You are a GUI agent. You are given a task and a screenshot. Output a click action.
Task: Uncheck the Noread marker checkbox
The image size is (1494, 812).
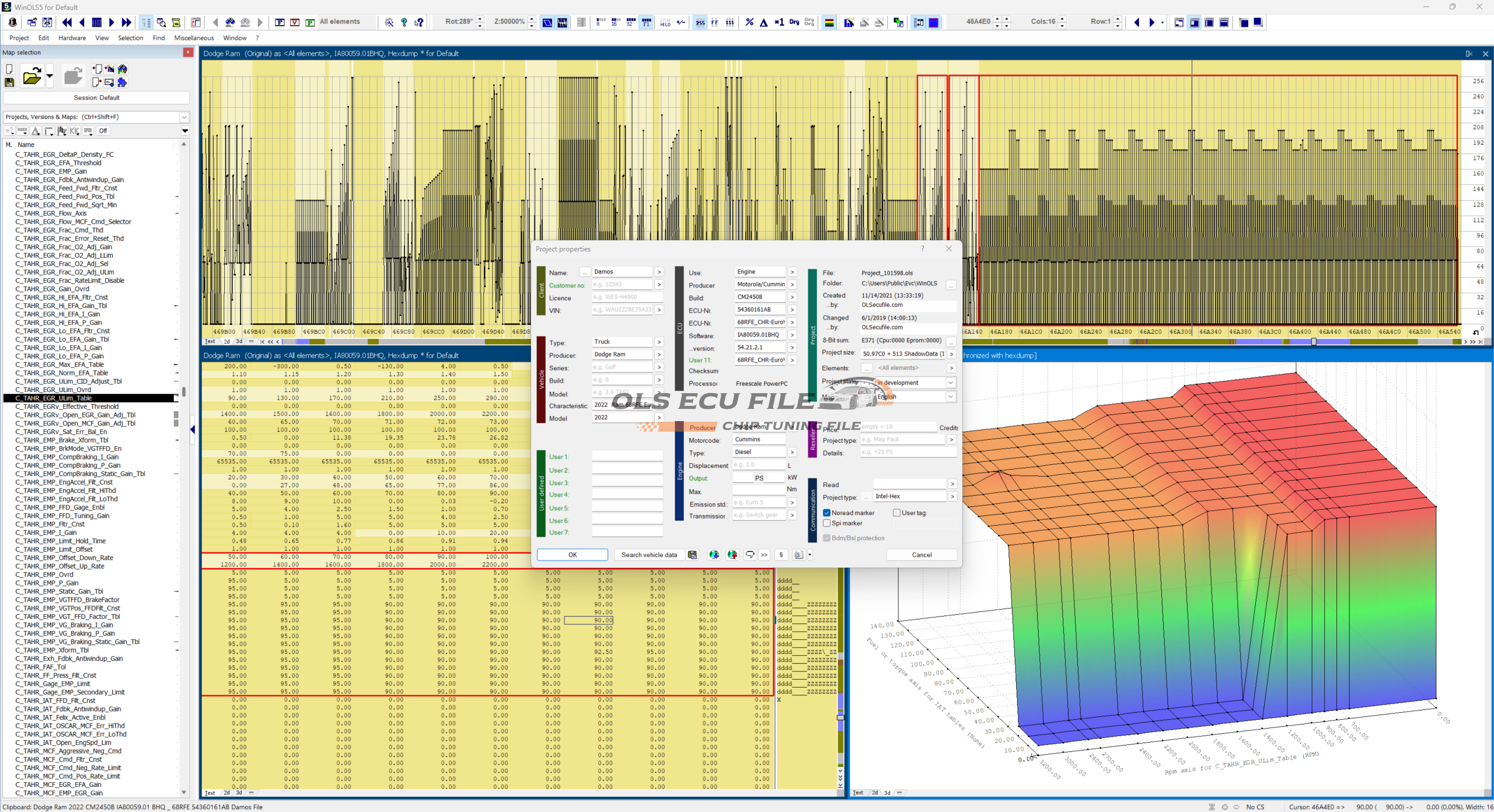point(827,513)
